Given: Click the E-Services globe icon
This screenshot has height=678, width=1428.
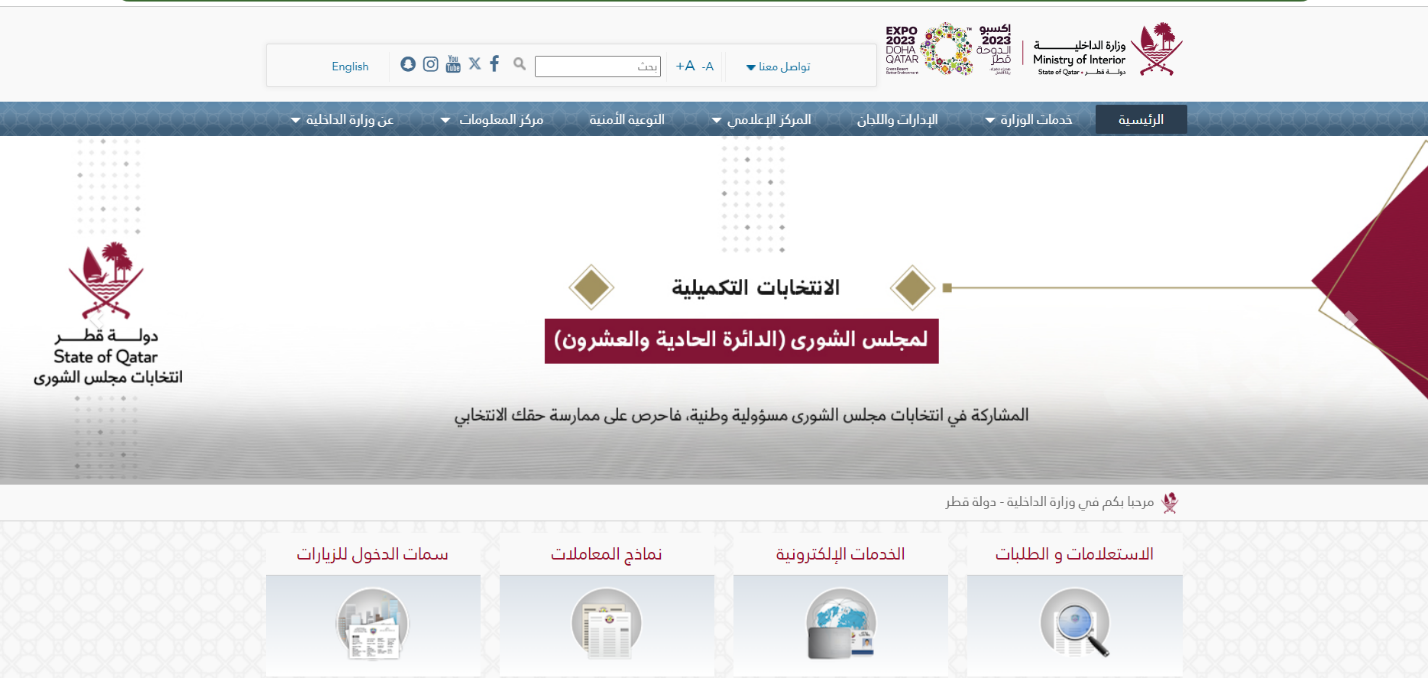Looking at the screenshot, I should (841, 623).
